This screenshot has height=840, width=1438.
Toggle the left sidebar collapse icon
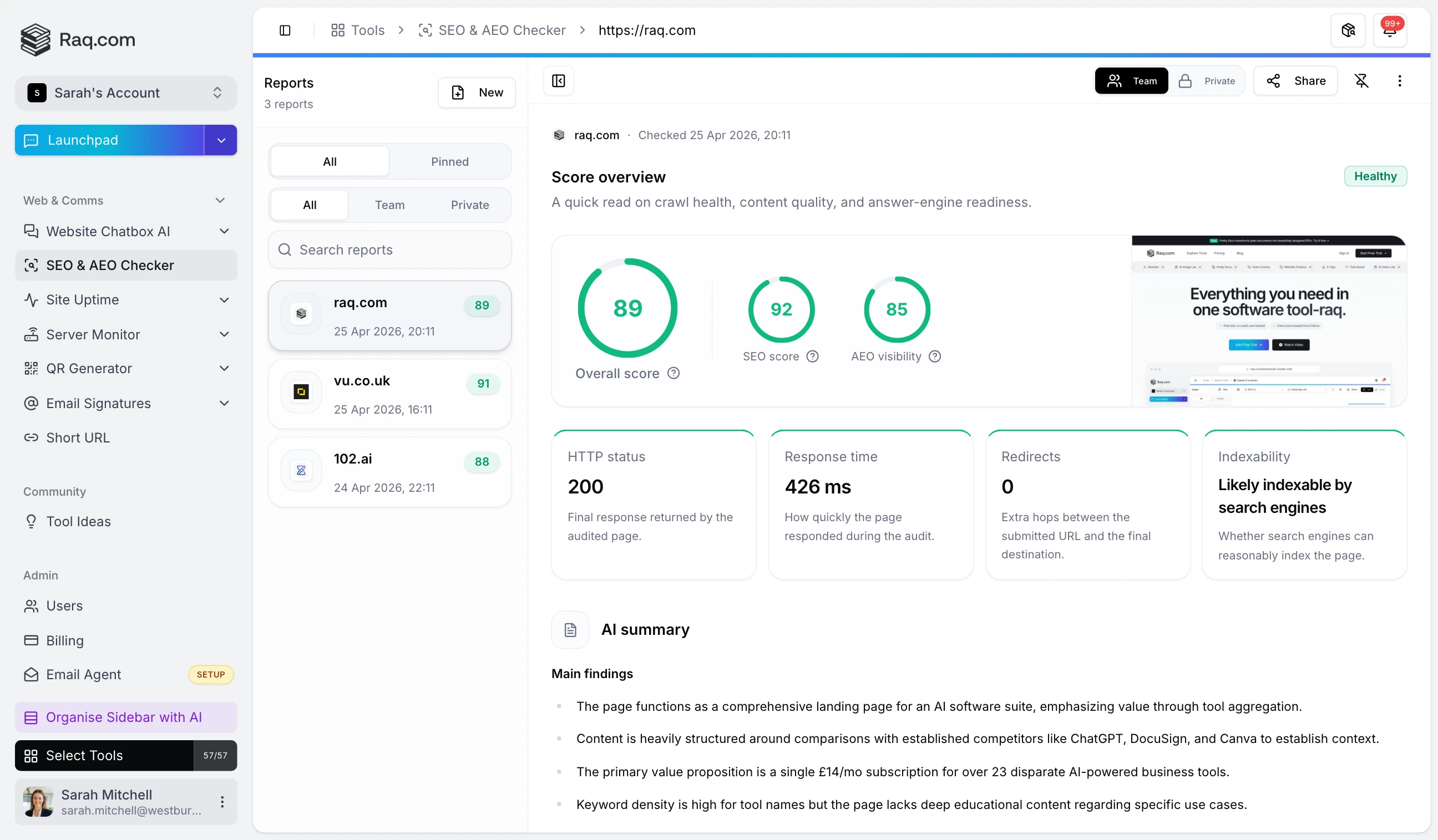pos(285,30)
